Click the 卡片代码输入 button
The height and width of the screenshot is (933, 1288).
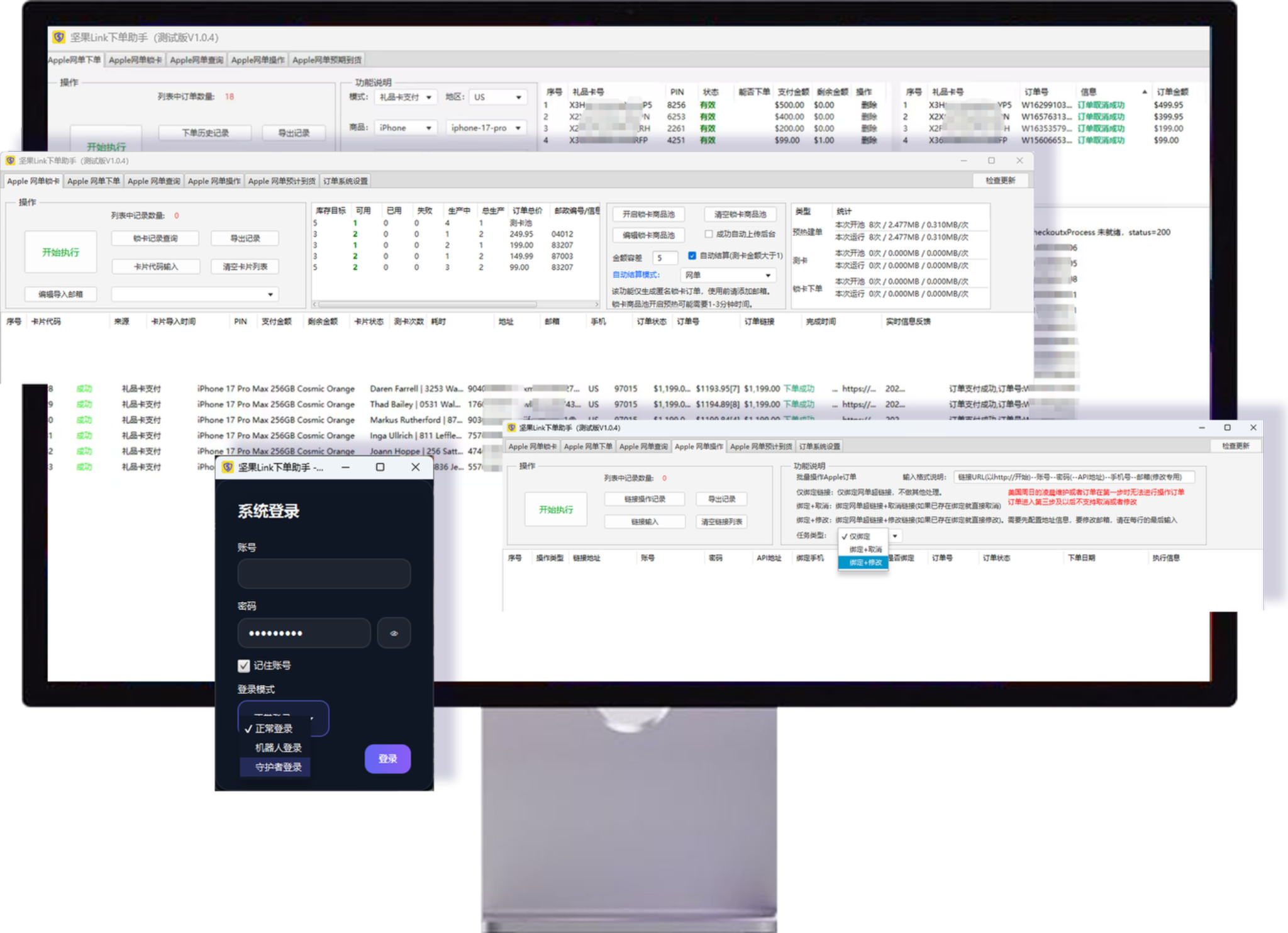click(155, 267)
